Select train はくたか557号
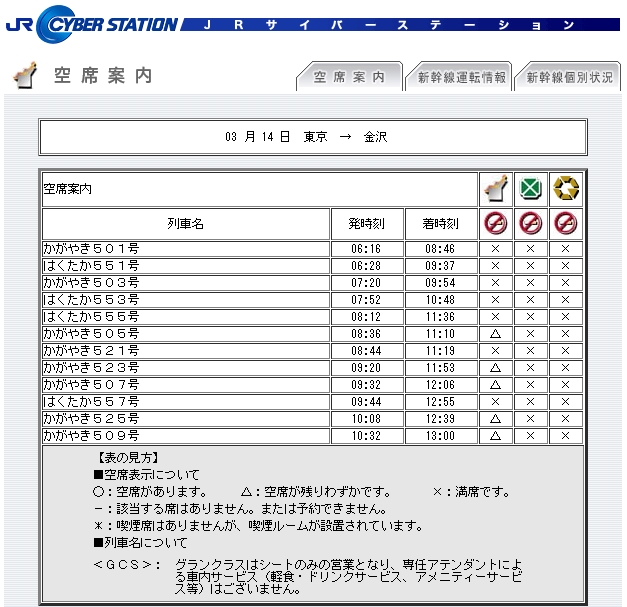 (91, 401)
